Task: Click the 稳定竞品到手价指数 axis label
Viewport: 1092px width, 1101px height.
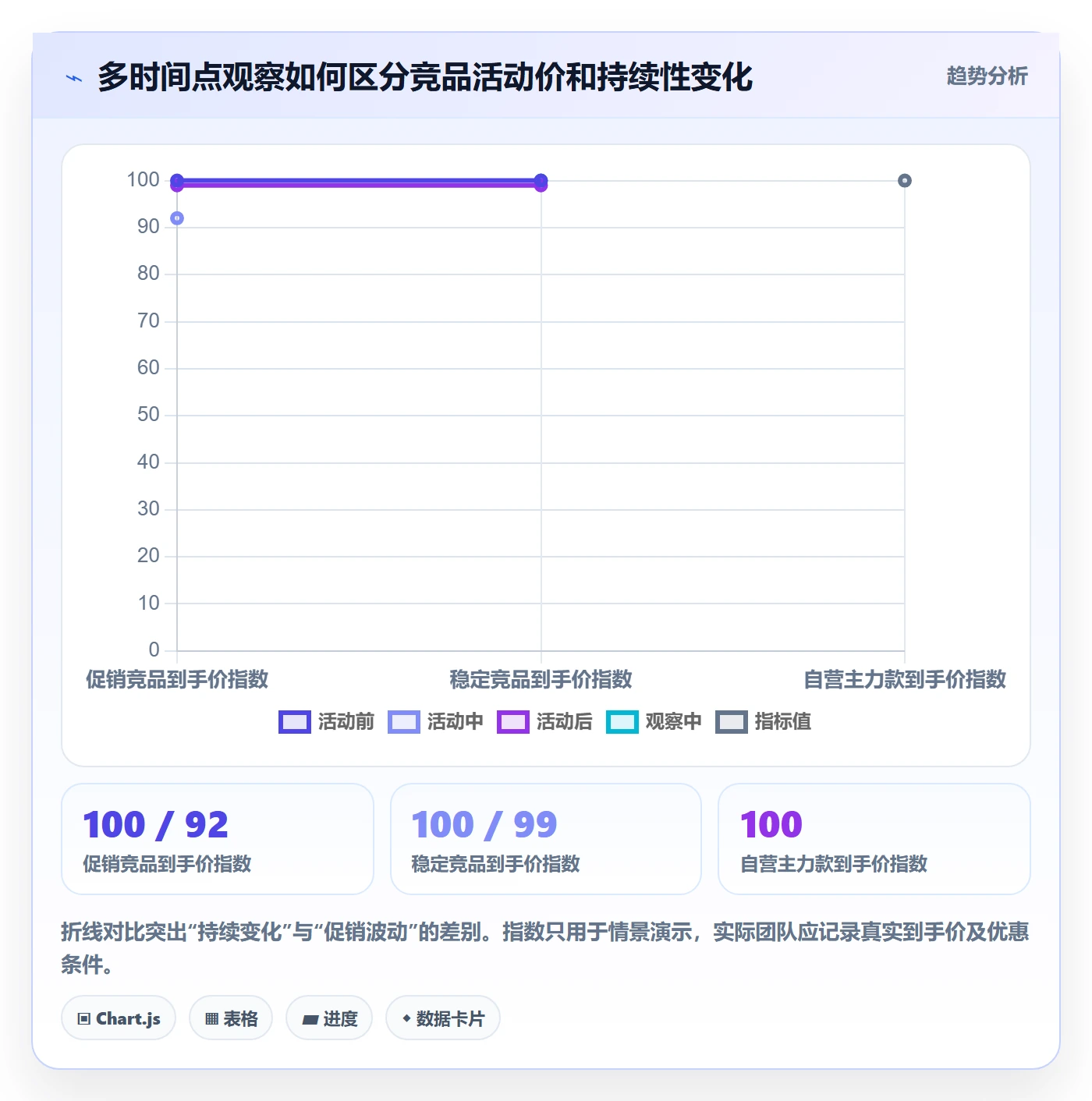Action: point(541,679)
